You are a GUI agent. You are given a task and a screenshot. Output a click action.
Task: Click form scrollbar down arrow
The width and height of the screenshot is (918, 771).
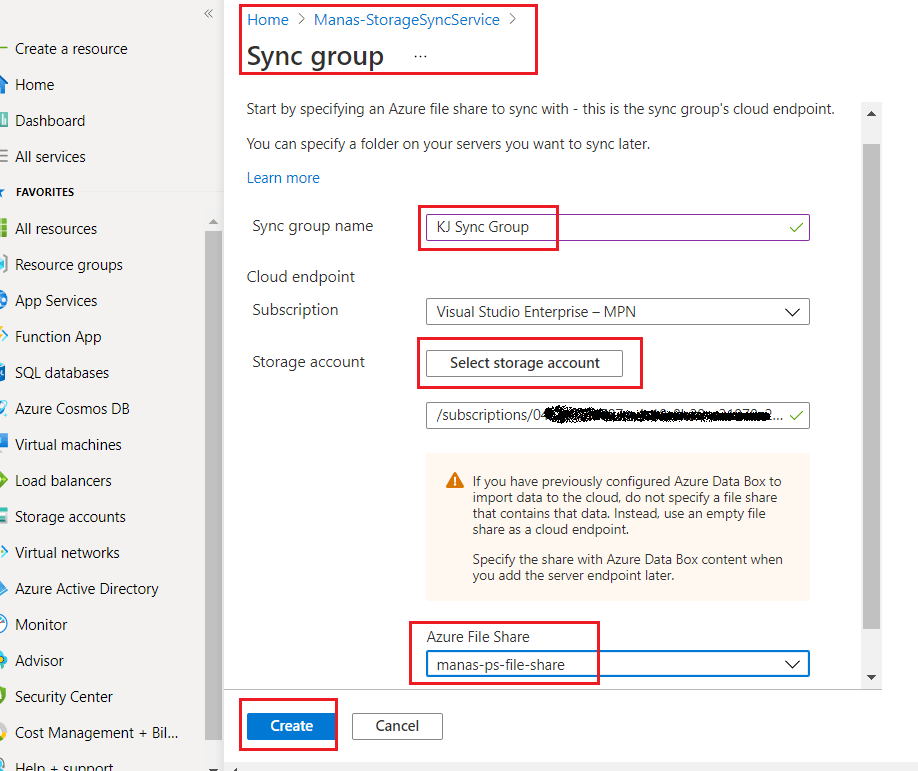871,677
